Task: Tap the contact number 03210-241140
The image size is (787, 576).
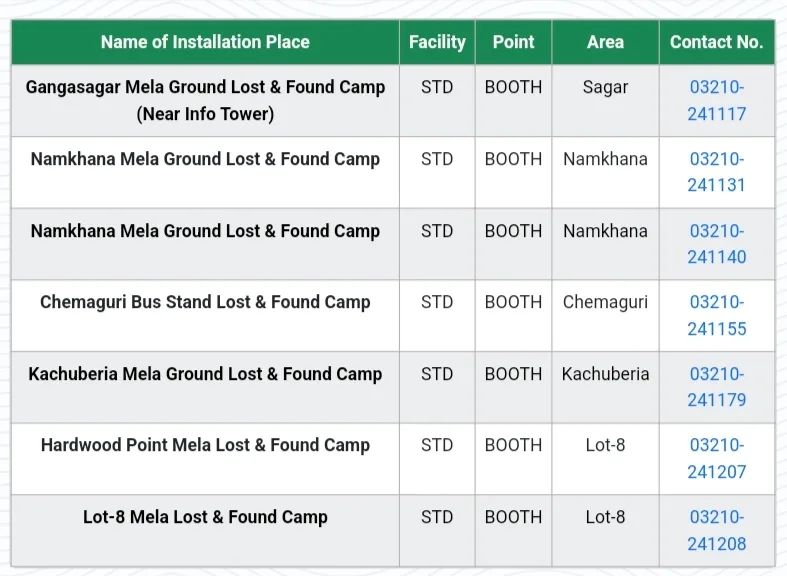Action: tap(716, 244)
